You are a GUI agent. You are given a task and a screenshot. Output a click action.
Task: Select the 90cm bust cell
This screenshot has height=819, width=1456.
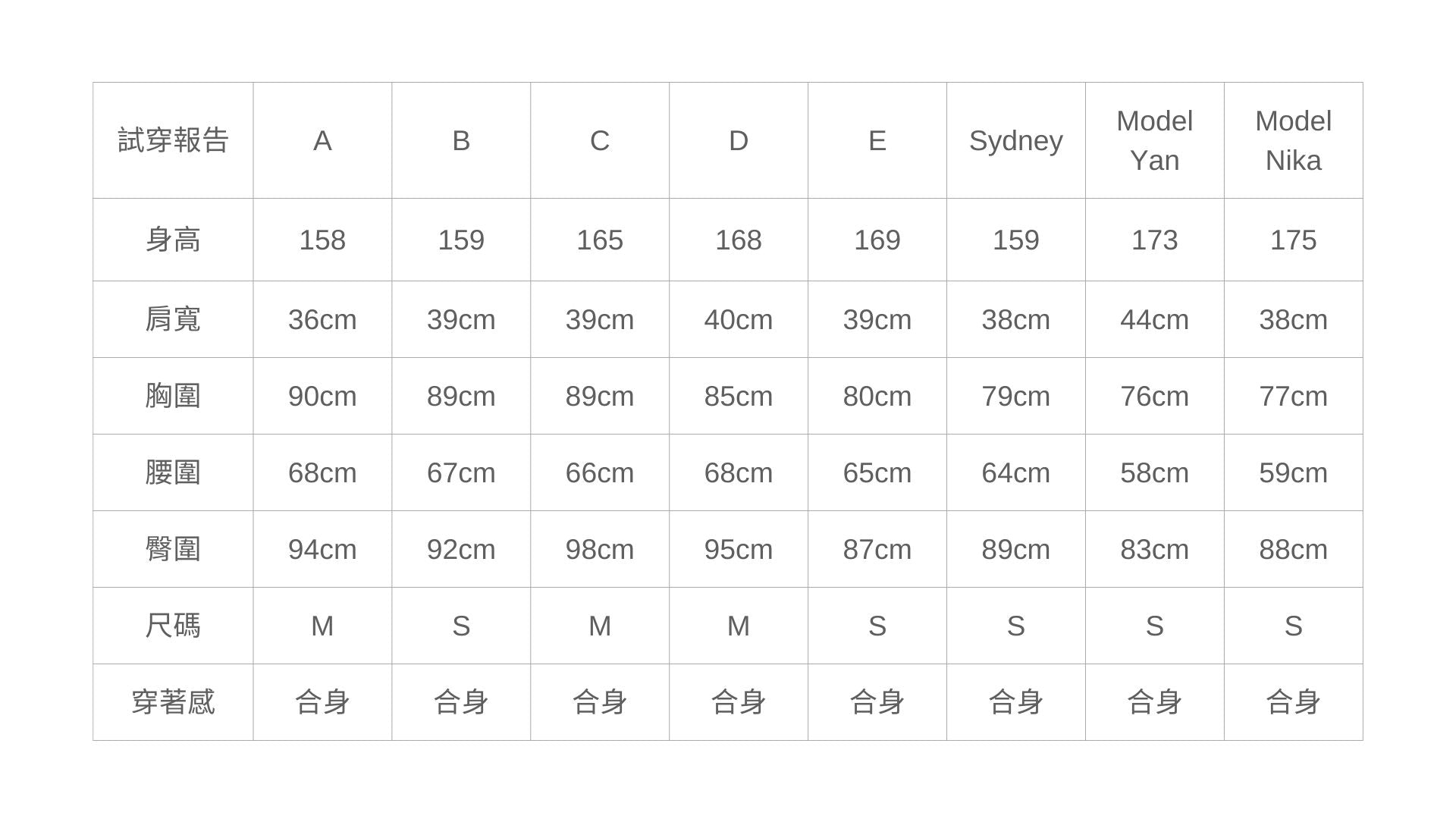click(322, 396)
